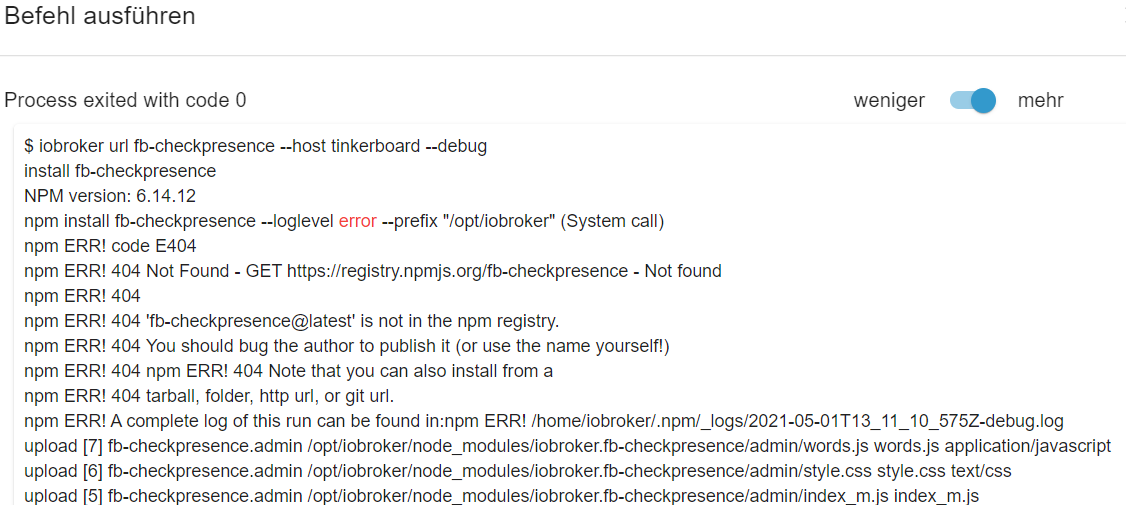
Task: Select the 'mehr' label
Action: [1041, 101]
